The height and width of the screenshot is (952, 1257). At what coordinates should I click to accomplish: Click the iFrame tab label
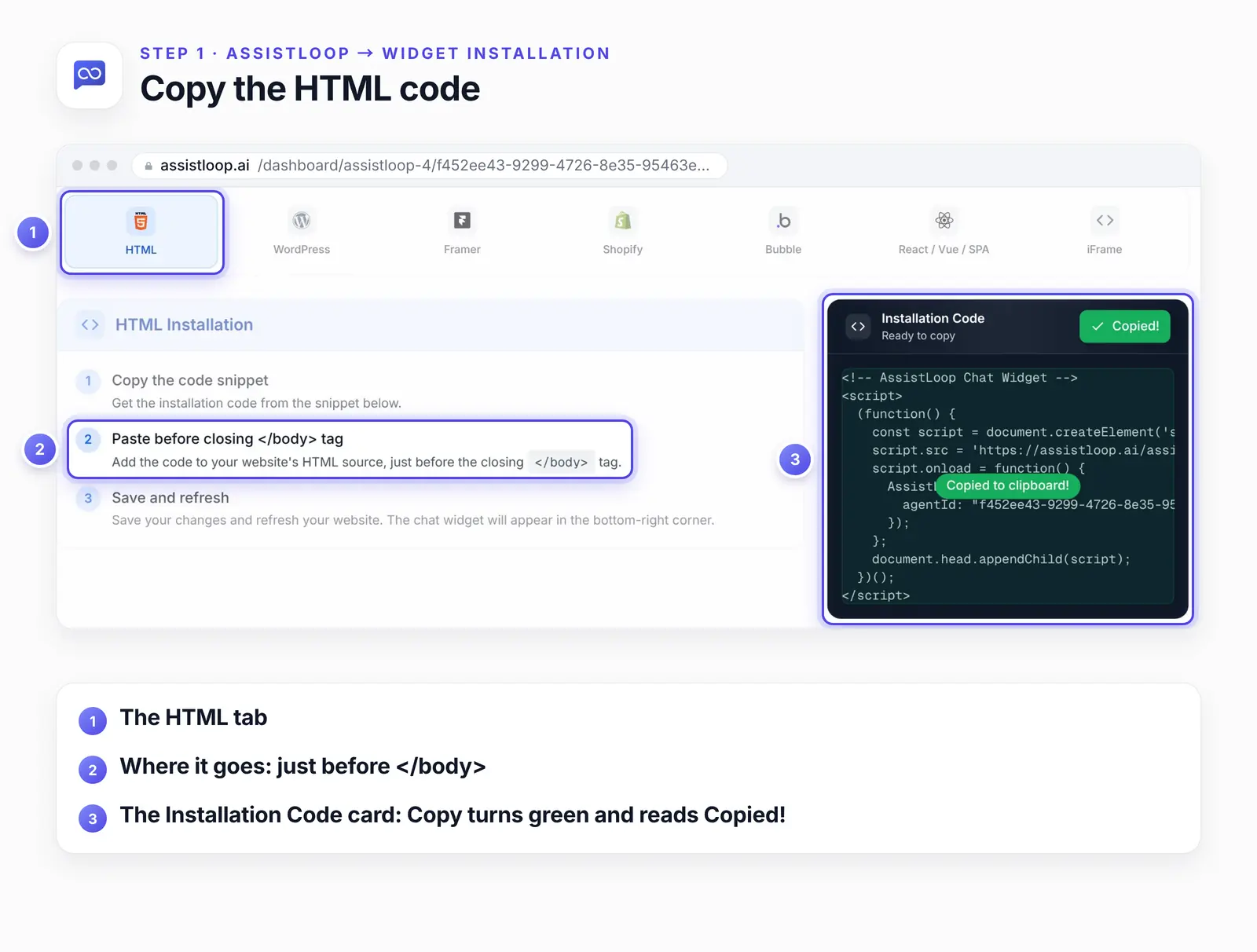(x=1105, y=249)
